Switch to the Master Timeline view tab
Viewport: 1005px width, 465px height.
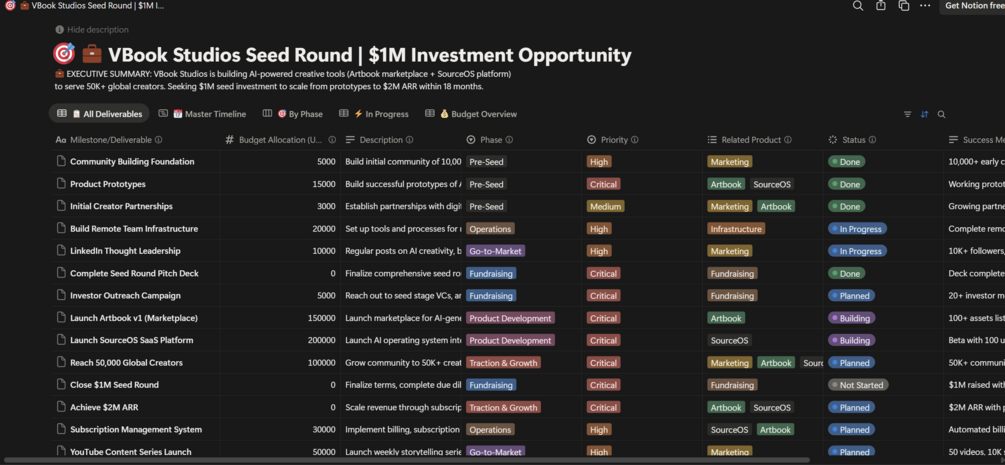pos(208,114)
